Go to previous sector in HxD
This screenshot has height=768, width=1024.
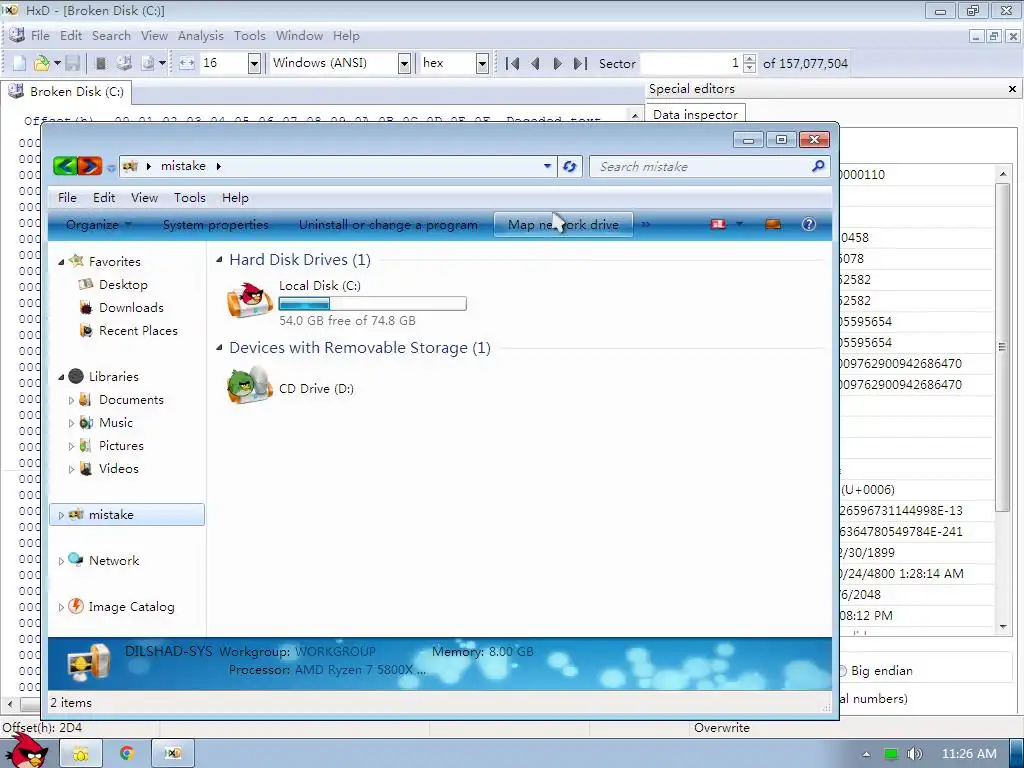536,63
